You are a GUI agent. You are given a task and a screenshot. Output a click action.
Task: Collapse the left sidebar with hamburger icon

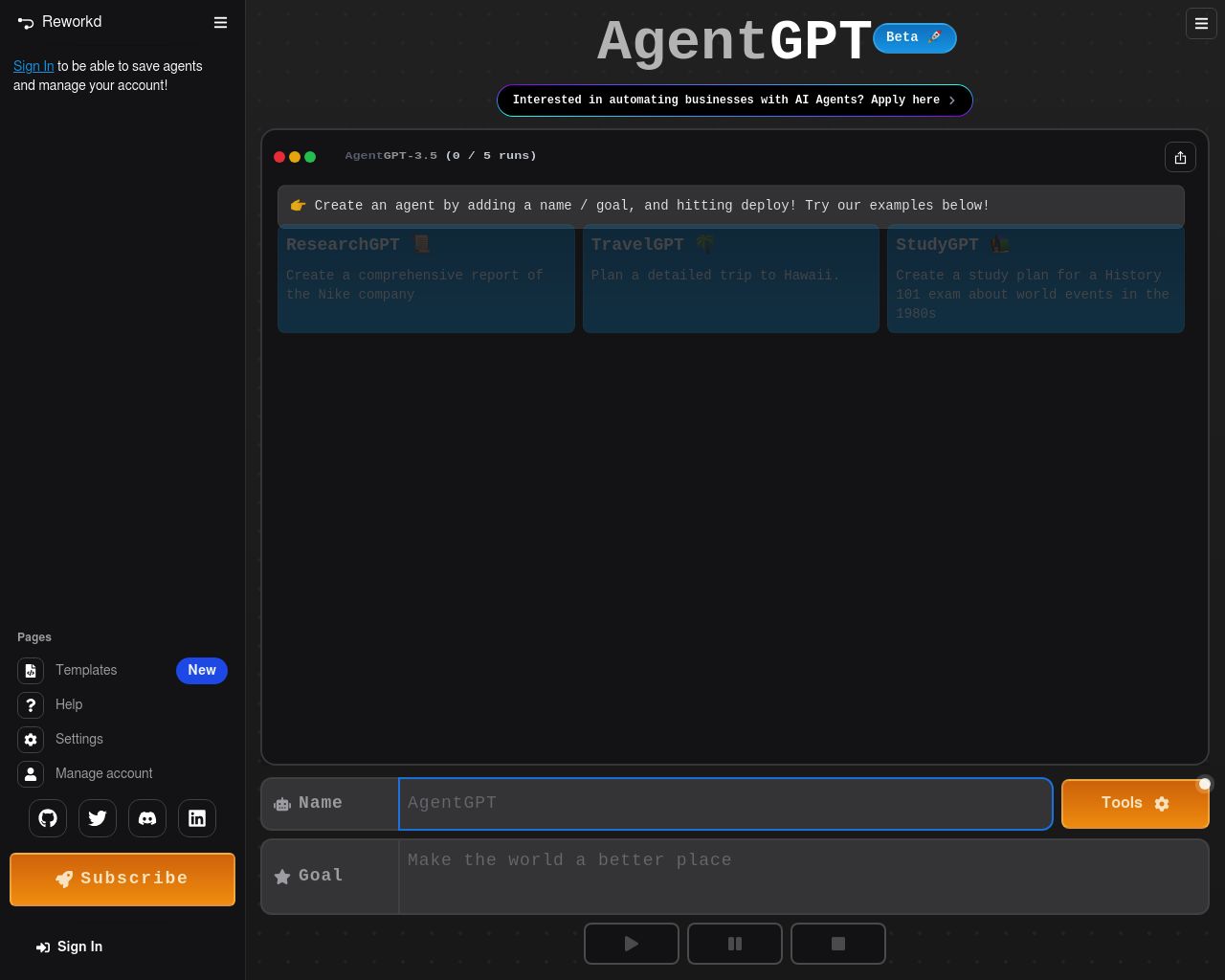click(220, 23)
